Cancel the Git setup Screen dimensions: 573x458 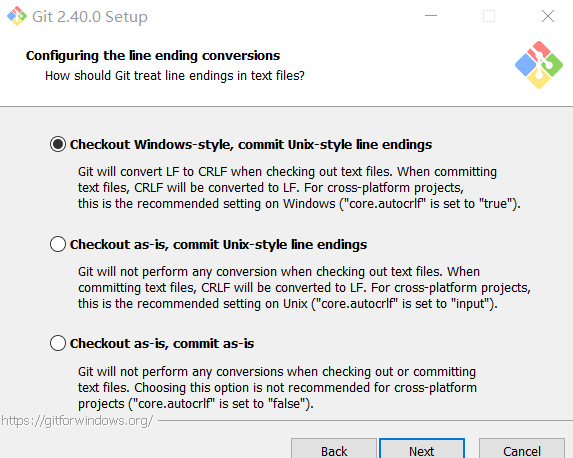[x=522, y=449]
